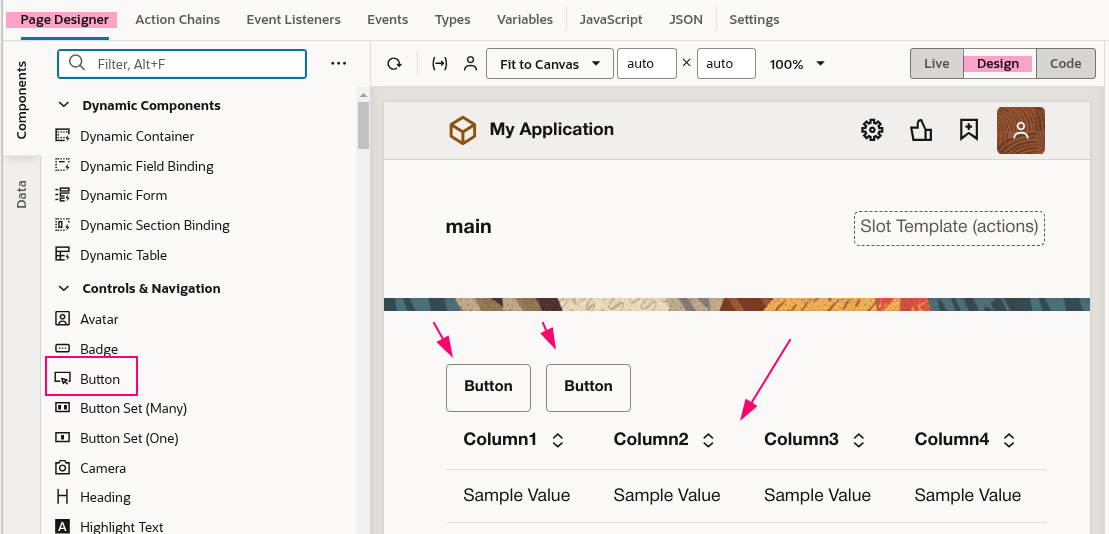
Task: Click the settings gear in app header
Action: (872, 130)
